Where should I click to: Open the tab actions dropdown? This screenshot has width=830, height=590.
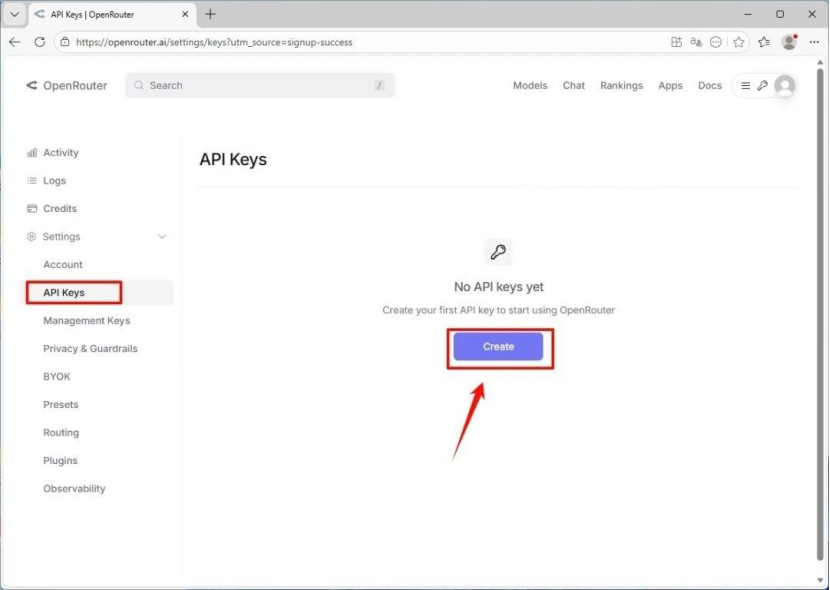click(x=14, y=14)
